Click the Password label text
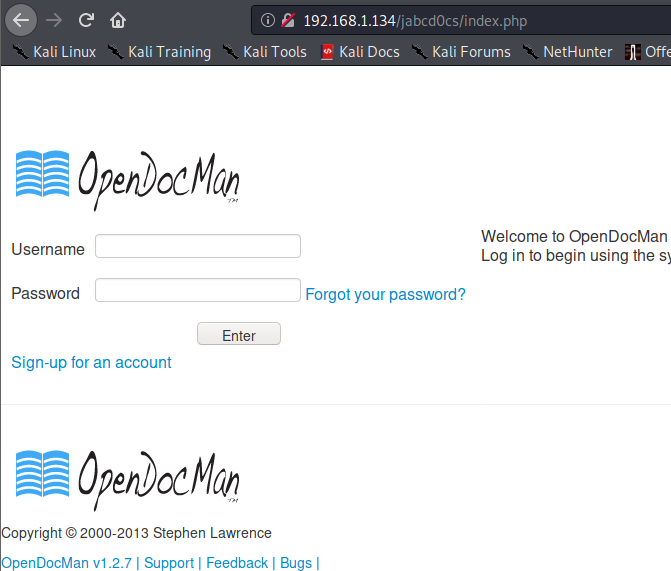 point(45,293)
